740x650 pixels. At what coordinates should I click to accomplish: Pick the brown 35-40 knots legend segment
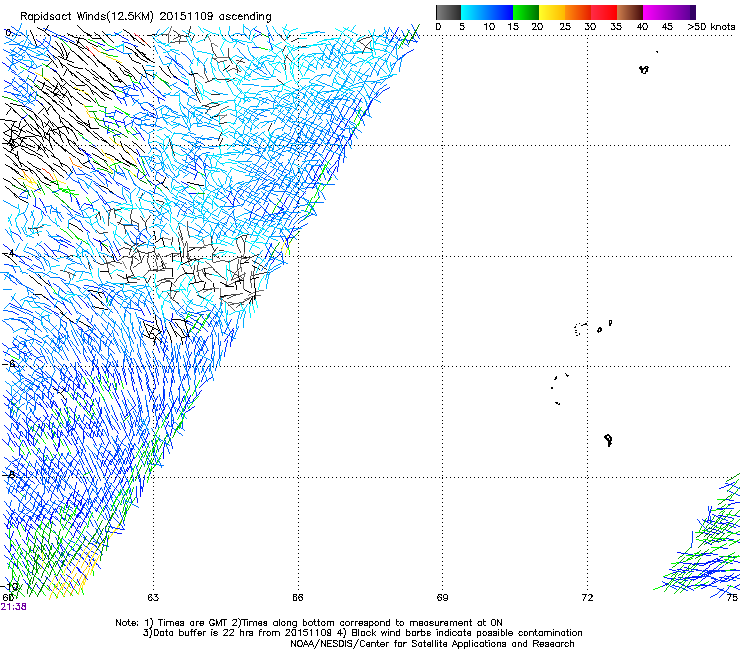(x=630, y=12)
